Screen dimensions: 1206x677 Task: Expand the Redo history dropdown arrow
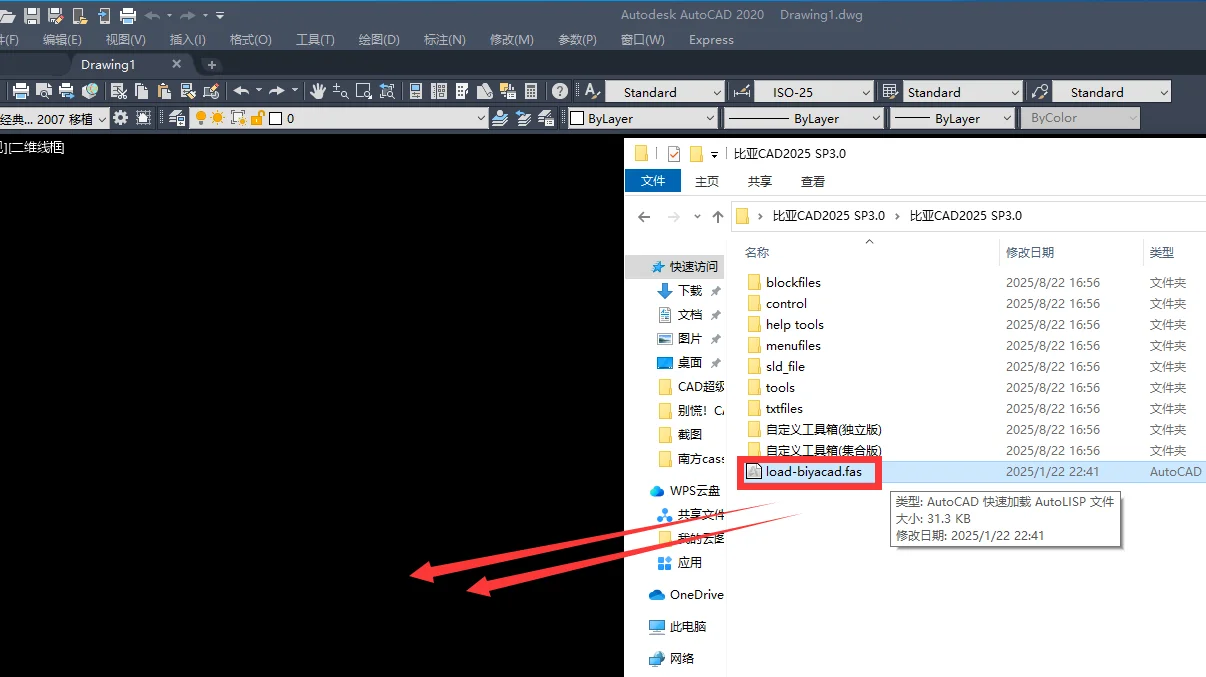point(294,91)
